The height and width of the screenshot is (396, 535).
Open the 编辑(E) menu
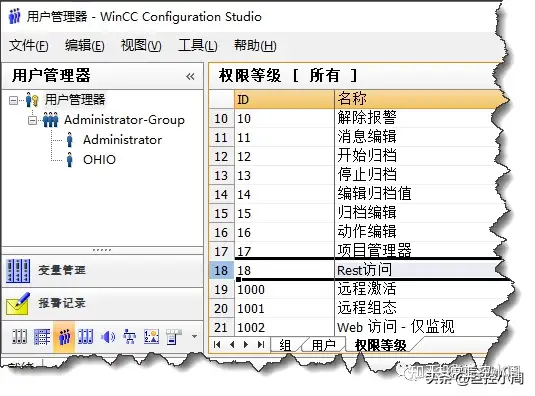85,45
